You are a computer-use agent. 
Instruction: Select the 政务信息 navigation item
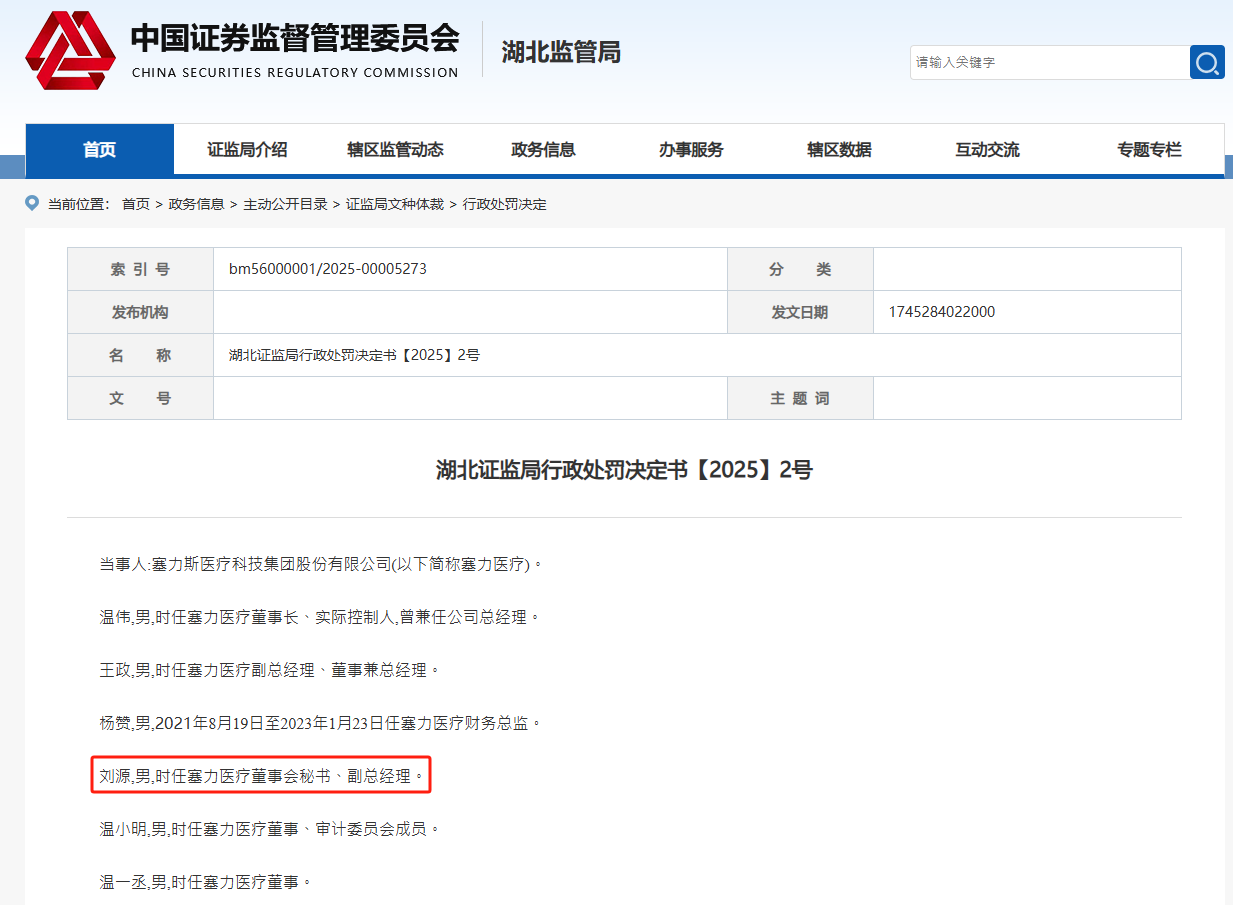(x=543, y=149)
